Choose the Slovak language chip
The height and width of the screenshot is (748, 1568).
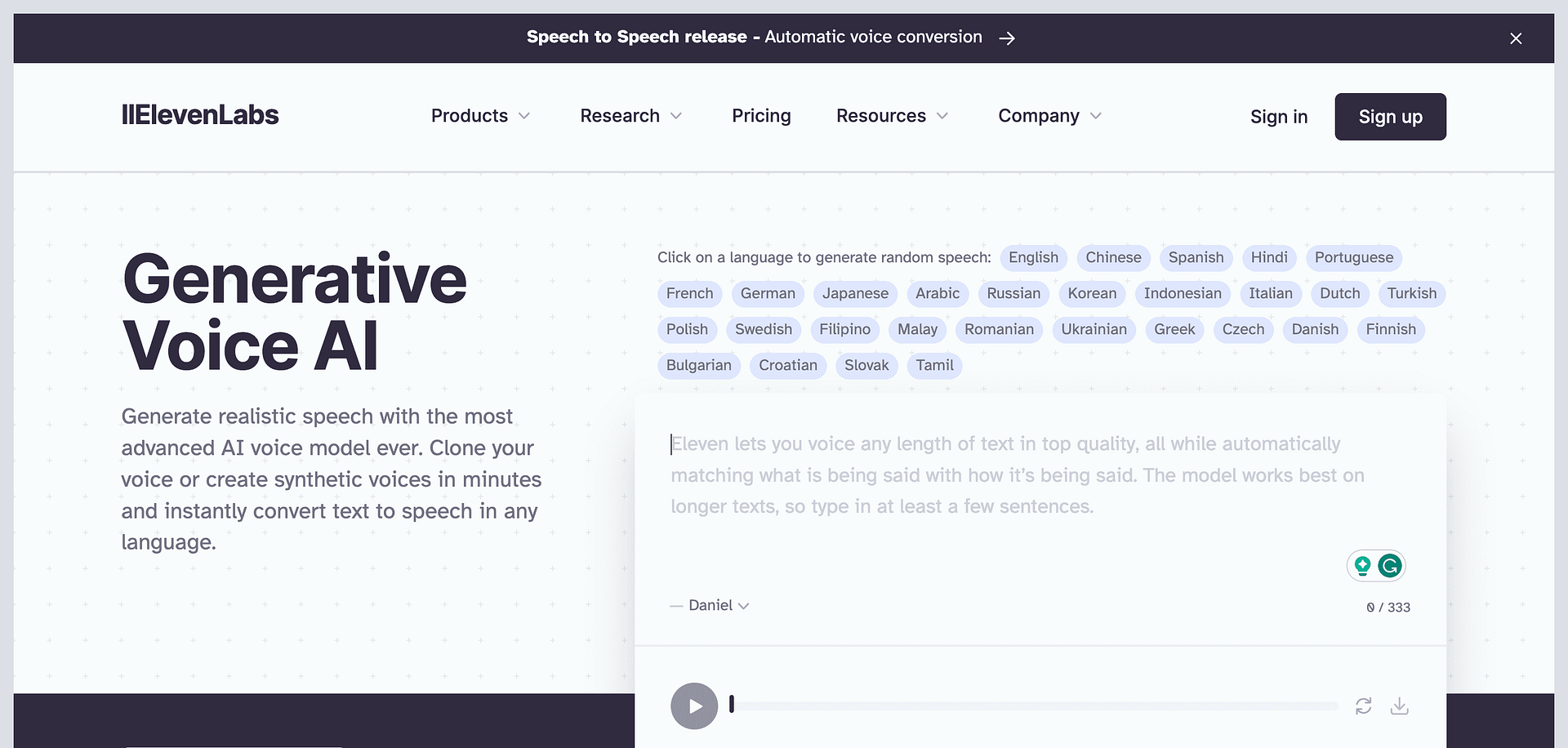click(x=866, y=365)
